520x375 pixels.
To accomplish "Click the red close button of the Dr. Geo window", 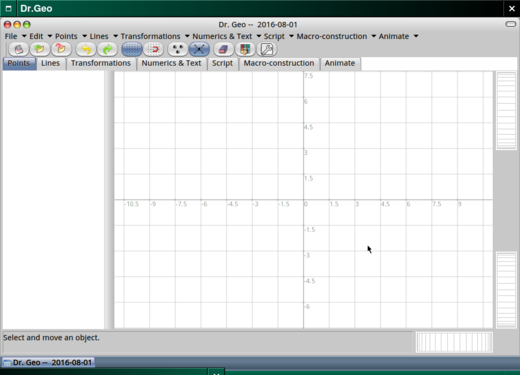I will (7, 25).
